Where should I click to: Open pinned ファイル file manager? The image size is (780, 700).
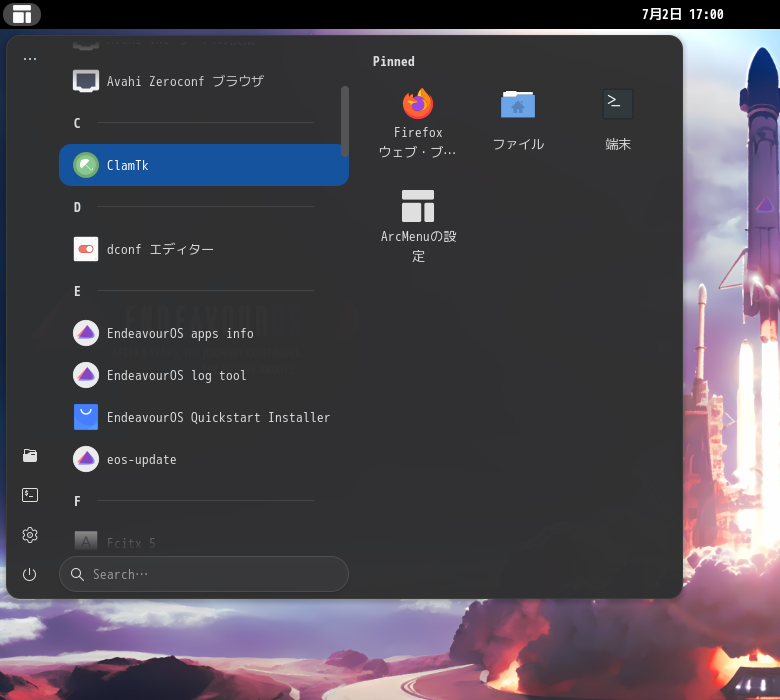point(518,121)
